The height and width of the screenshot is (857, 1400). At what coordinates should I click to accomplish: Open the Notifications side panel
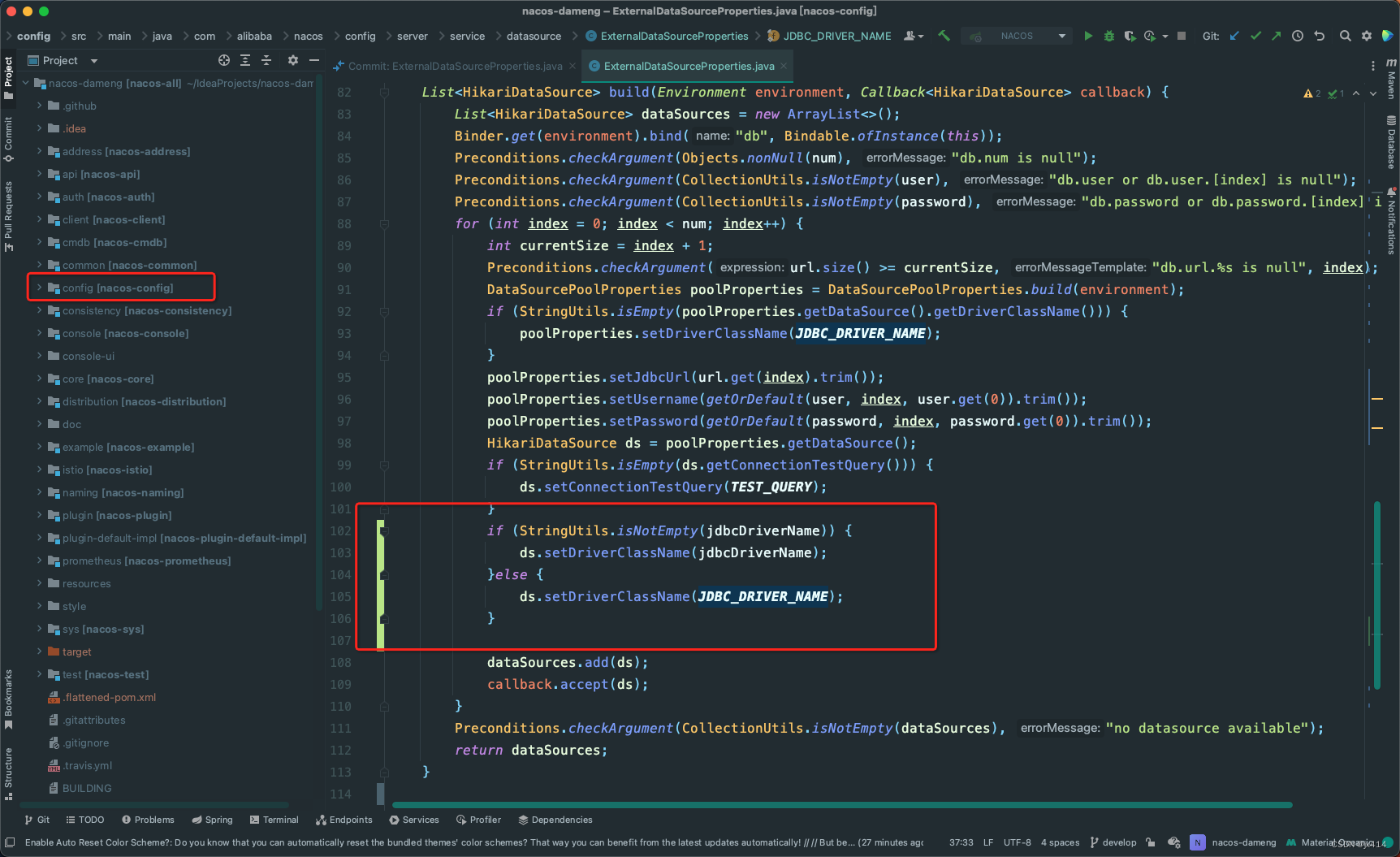(x=1391, y=221)
